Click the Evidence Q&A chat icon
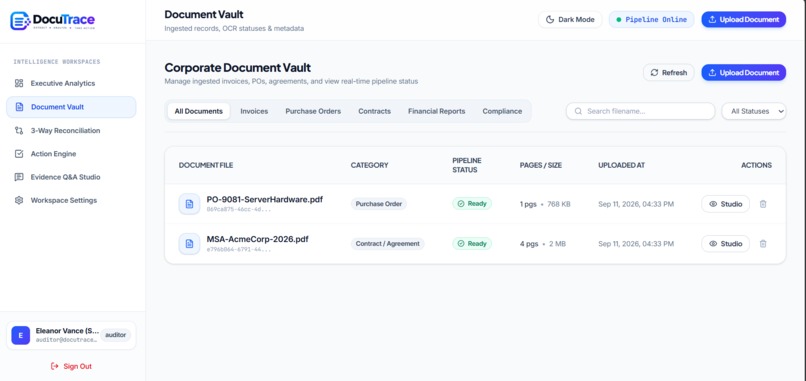 (x=19, y=177)
